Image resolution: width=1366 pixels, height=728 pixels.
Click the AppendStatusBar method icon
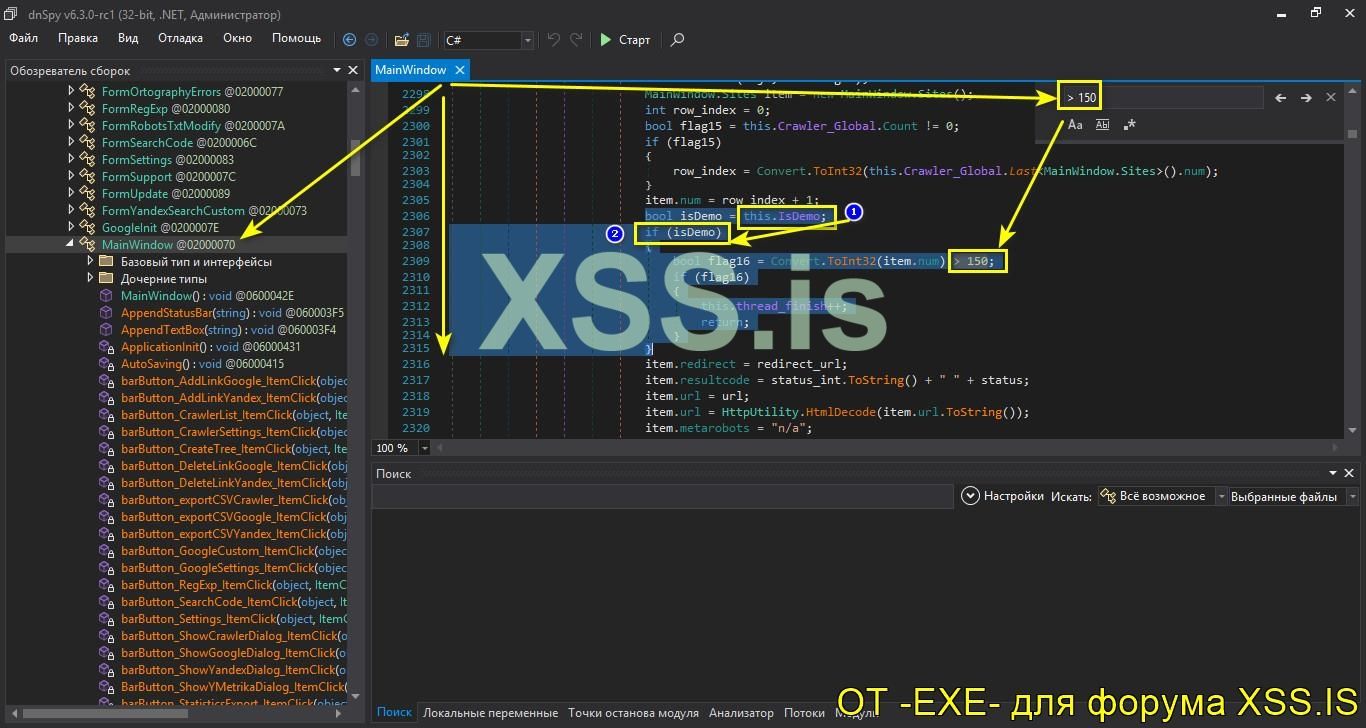(107, 313)
